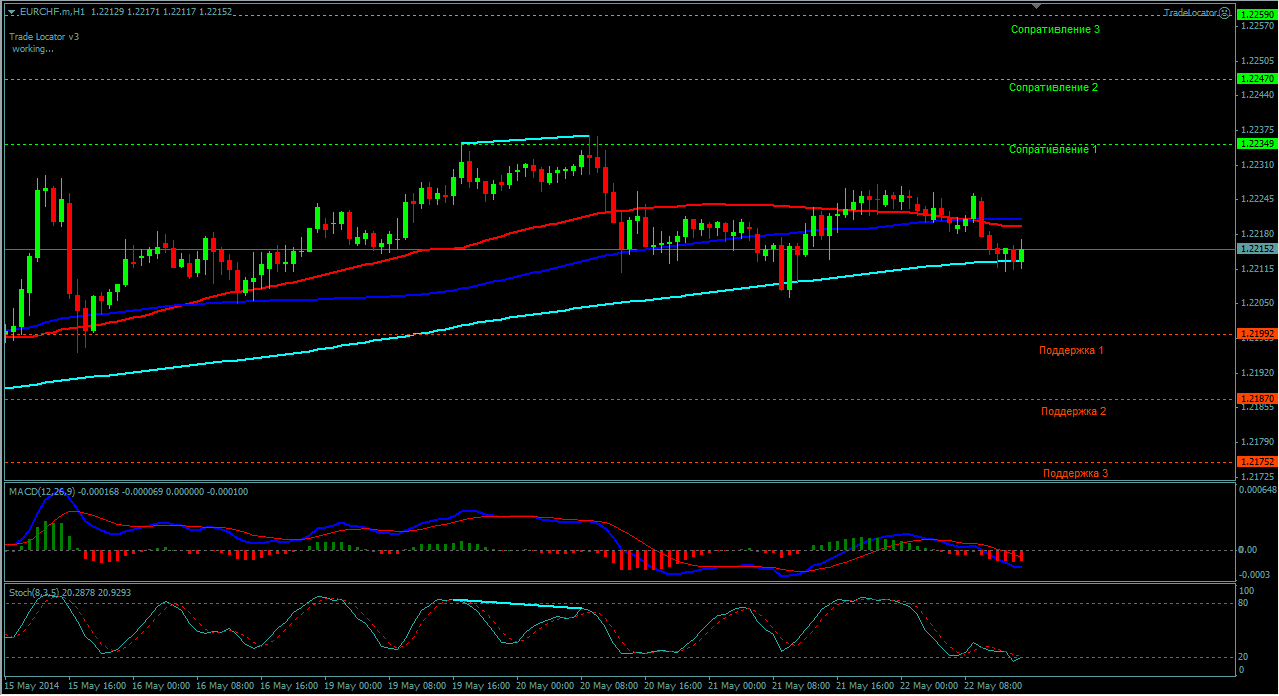Image resolution: width=1279 pixels, height=696 pixels.
Task: Click the price scale value 1.22050
Action: [1258, 303]
